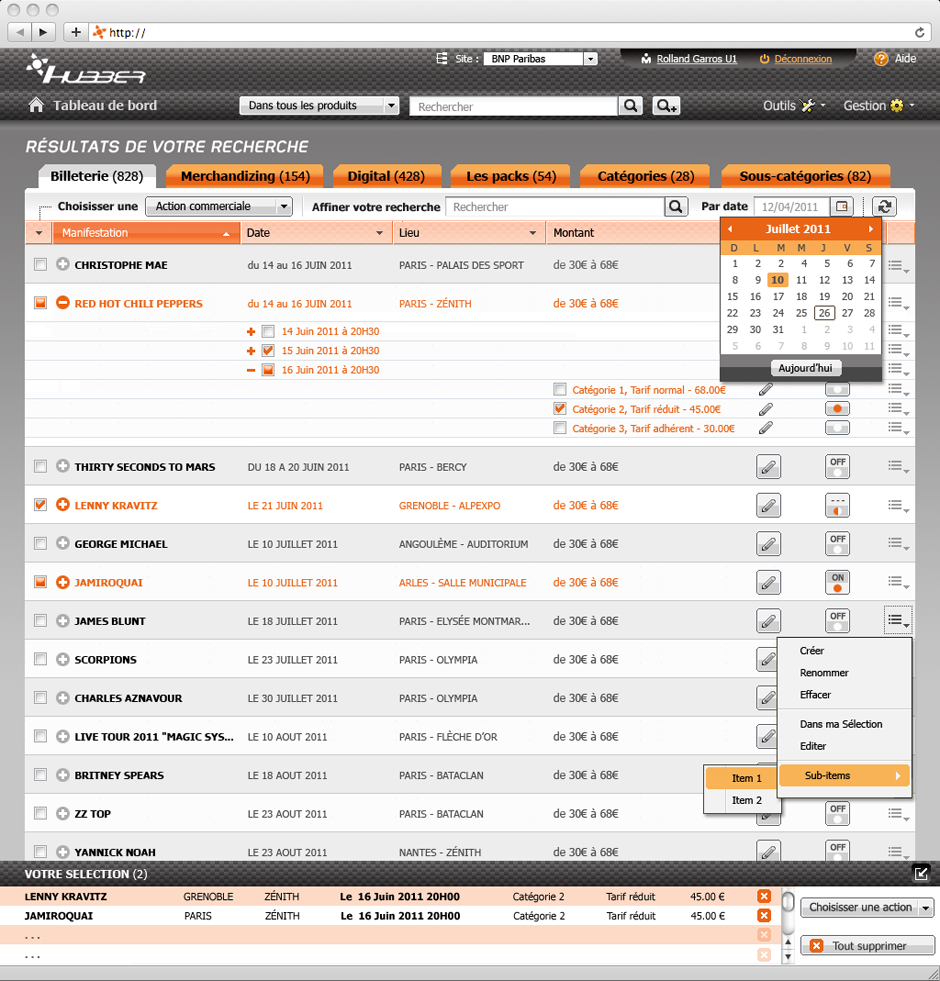
Task: Open the Gestion menu
Action: [x=879, y=106]
